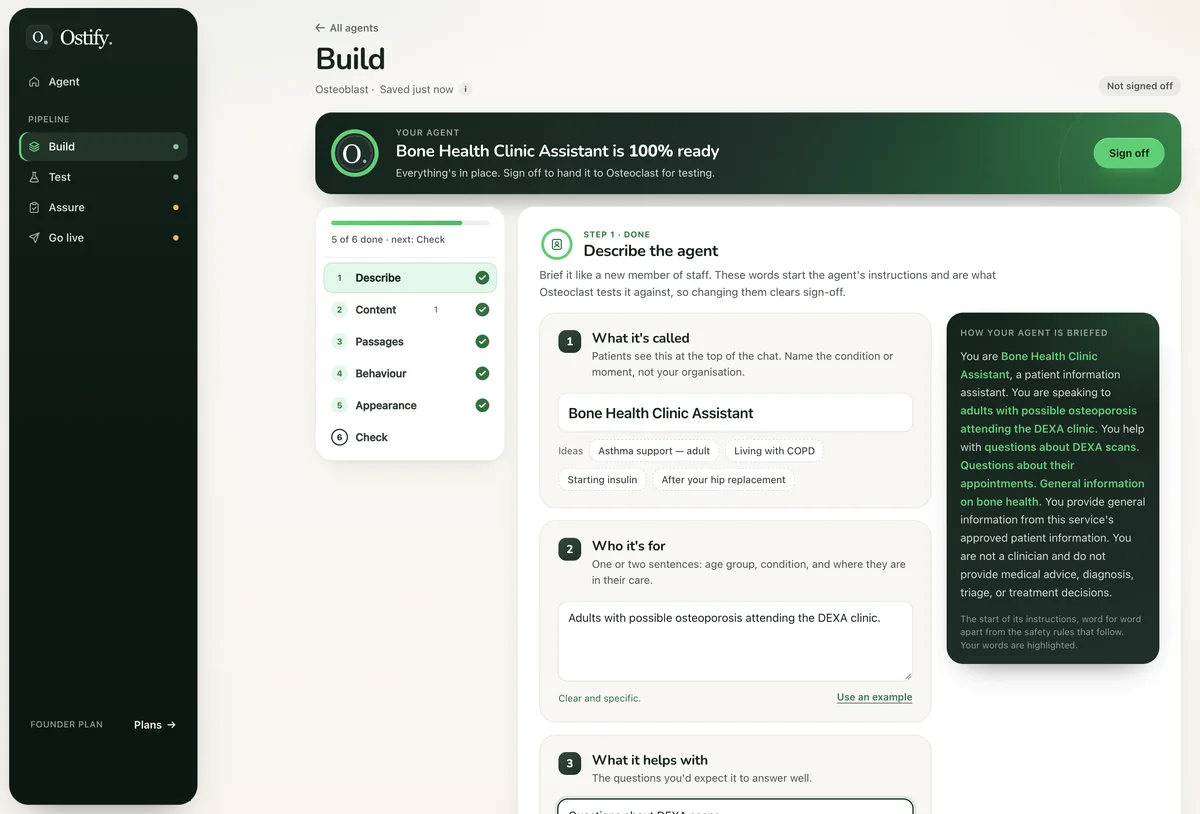The width and height of the screenshot is (1200, 814).
Task: Open the Appearance step
Action: (410, 406)
